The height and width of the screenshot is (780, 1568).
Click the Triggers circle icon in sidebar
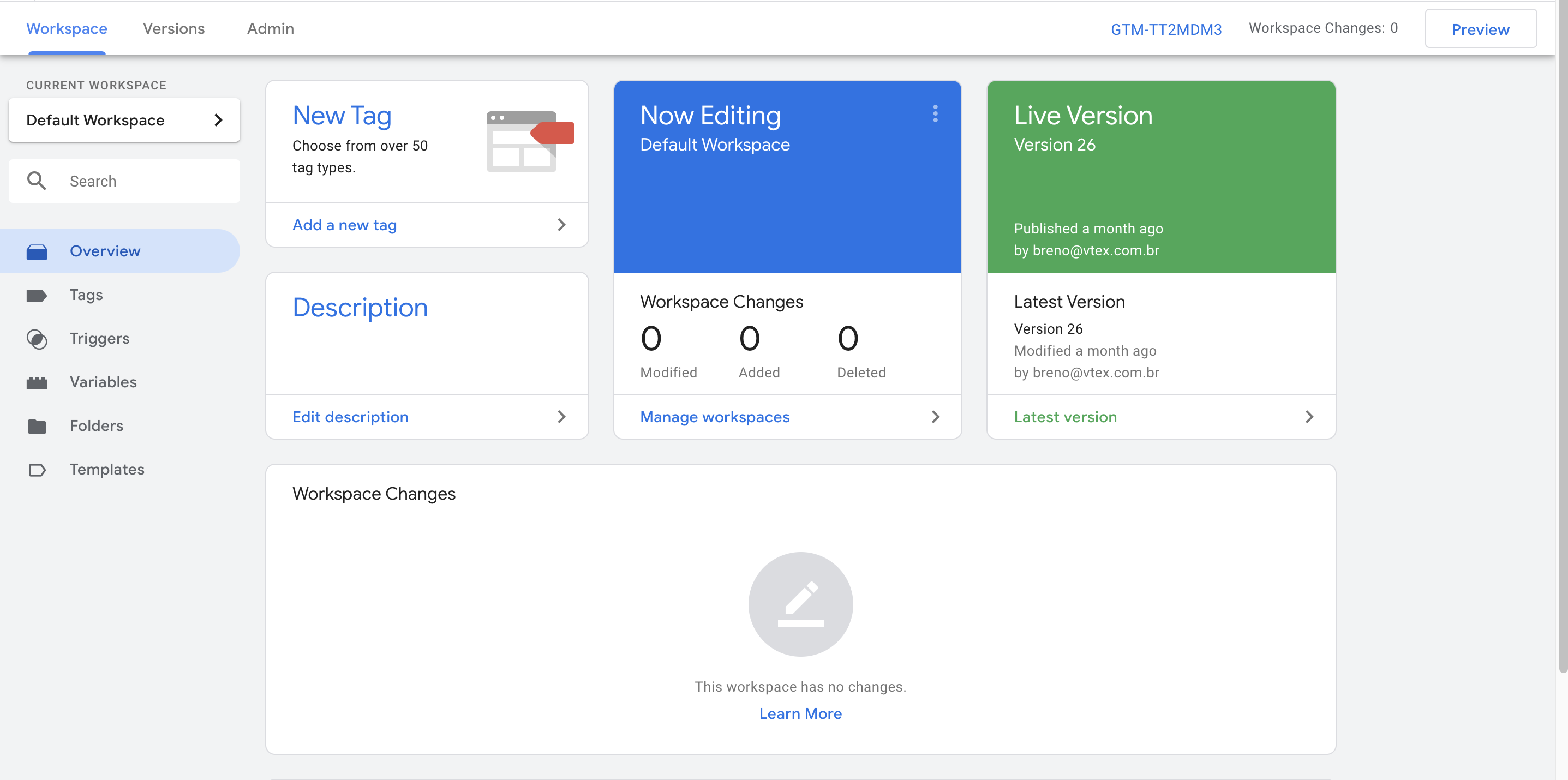37,339
